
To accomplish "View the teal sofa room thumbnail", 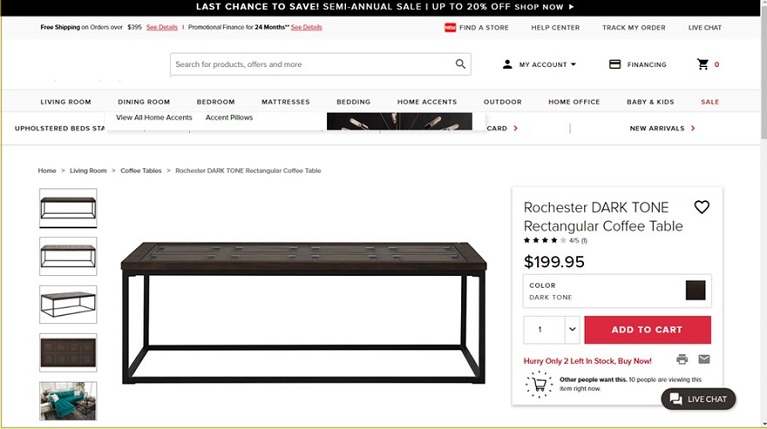I will [68, 401].
